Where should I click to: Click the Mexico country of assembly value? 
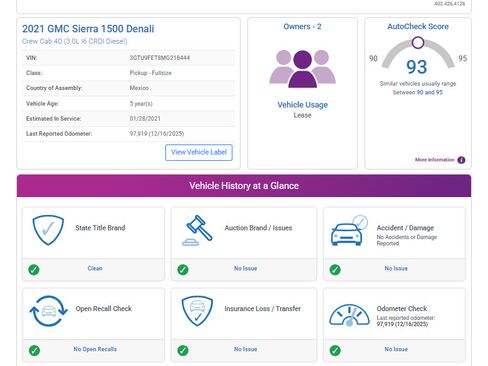[139, 88]
